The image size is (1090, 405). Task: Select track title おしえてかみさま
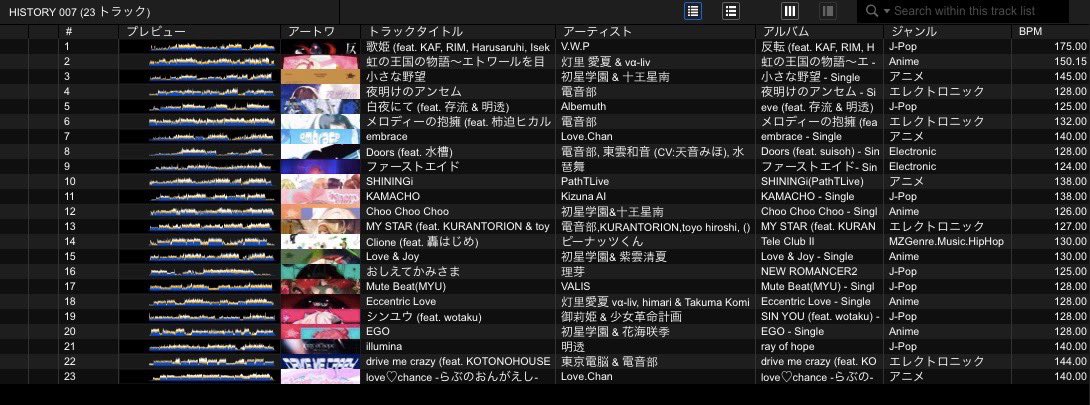point(413,272)
